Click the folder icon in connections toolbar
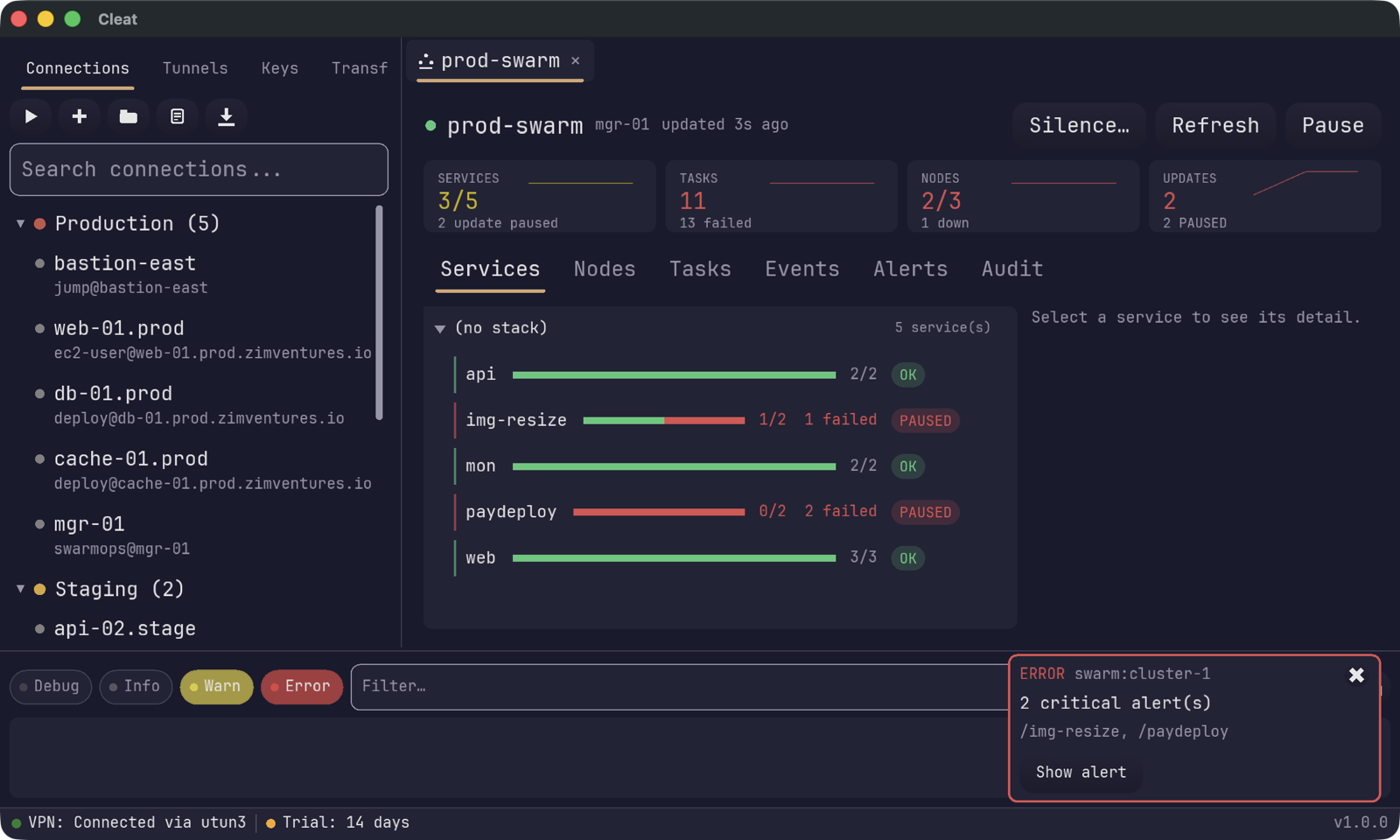Screen dimensions: 1400x840 coord(129,116)
